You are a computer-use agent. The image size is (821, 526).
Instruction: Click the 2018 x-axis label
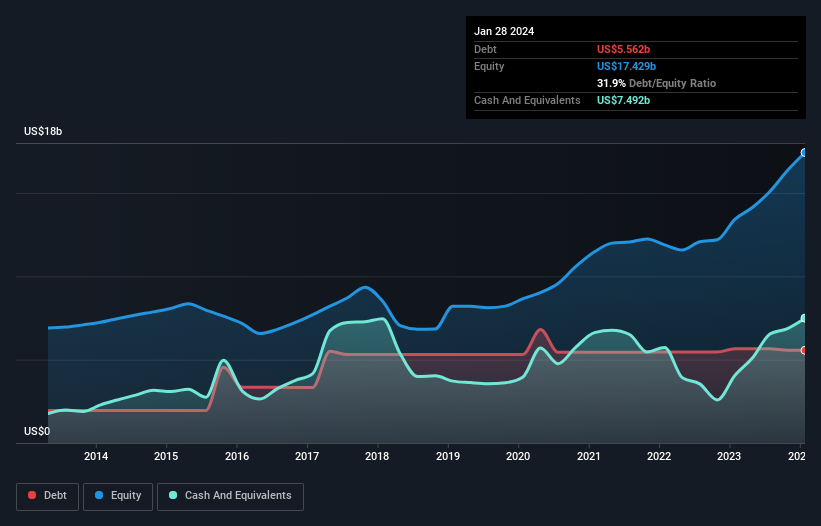pyautogui.click(x=377, y=456)
